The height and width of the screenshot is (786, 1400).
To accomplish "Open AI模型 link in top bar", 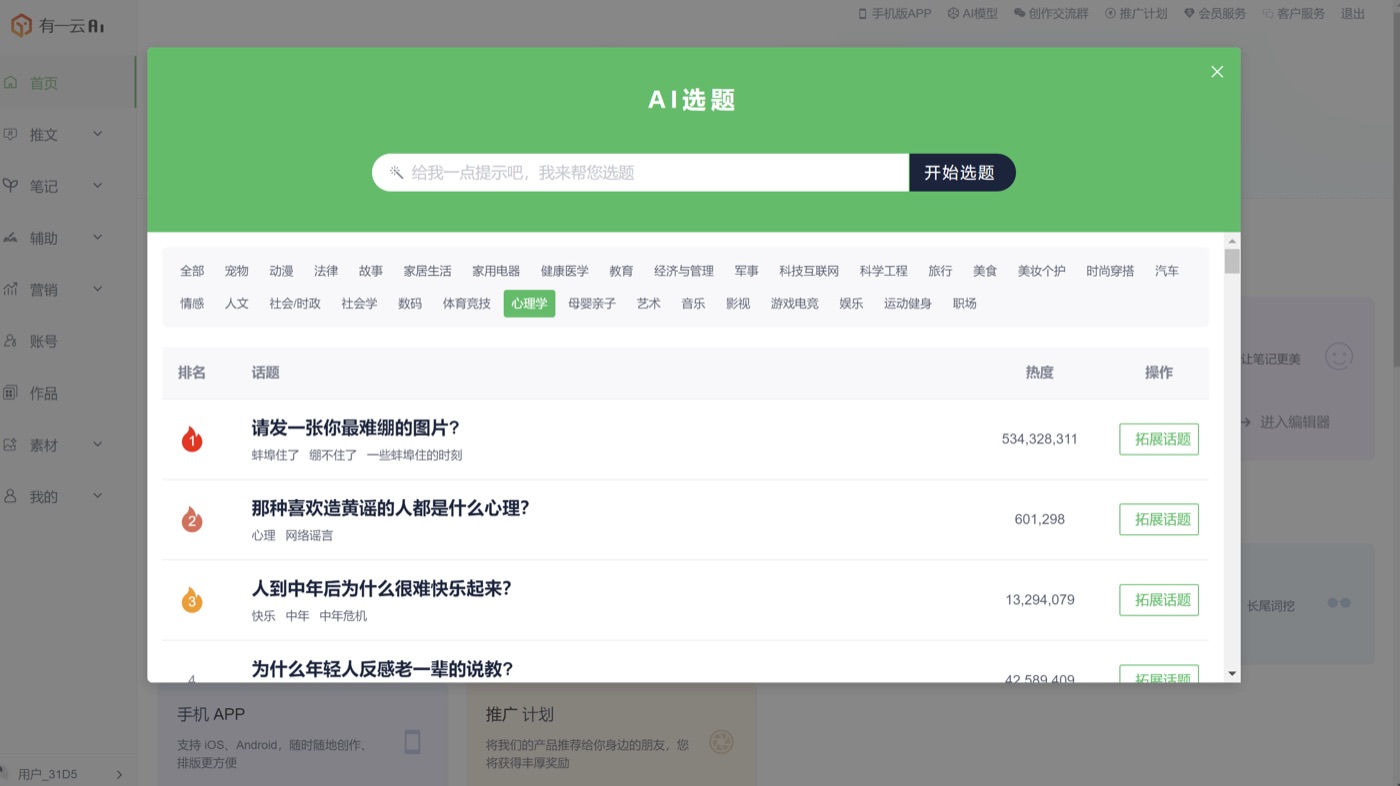I will [x=973, y=13].
